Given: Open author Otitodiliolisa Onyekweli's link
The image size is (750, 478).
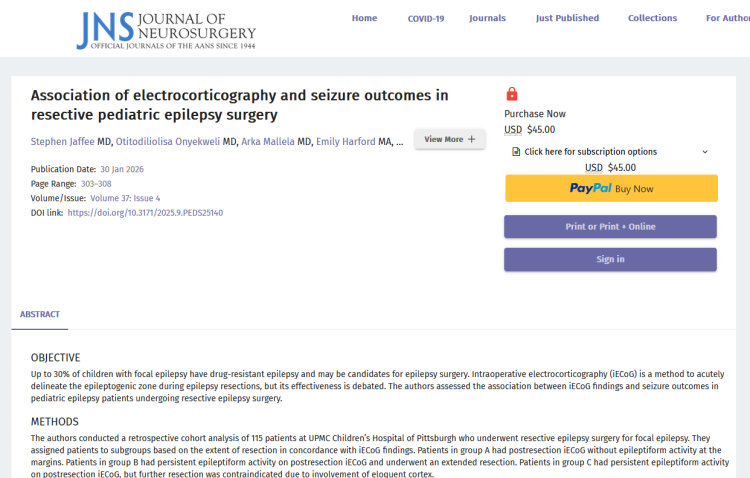Looking at the screenshot, I should (x=168, y=142).
